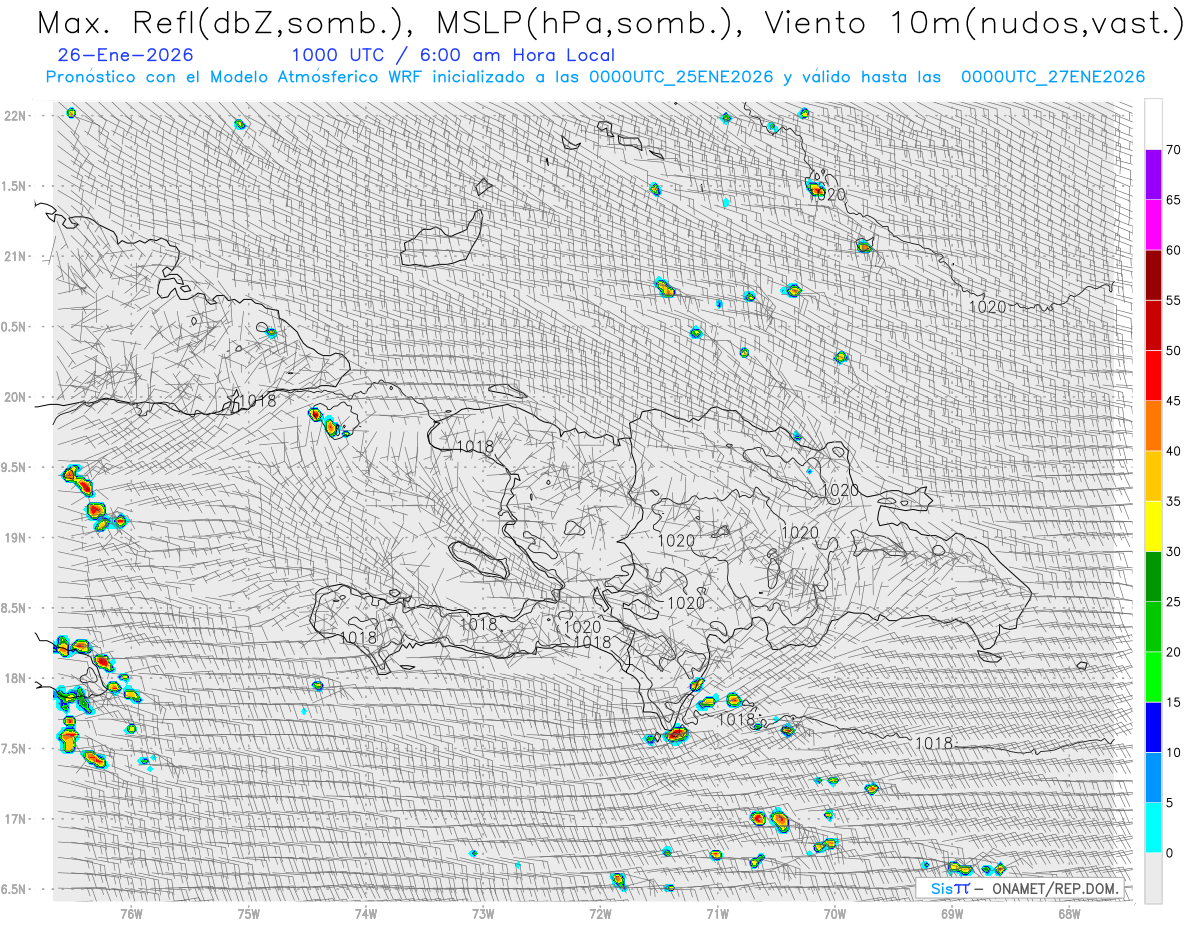This screenshot has width=1200, height=927.
Task: Click the '73W' longitude axis label
Action: 483,914
